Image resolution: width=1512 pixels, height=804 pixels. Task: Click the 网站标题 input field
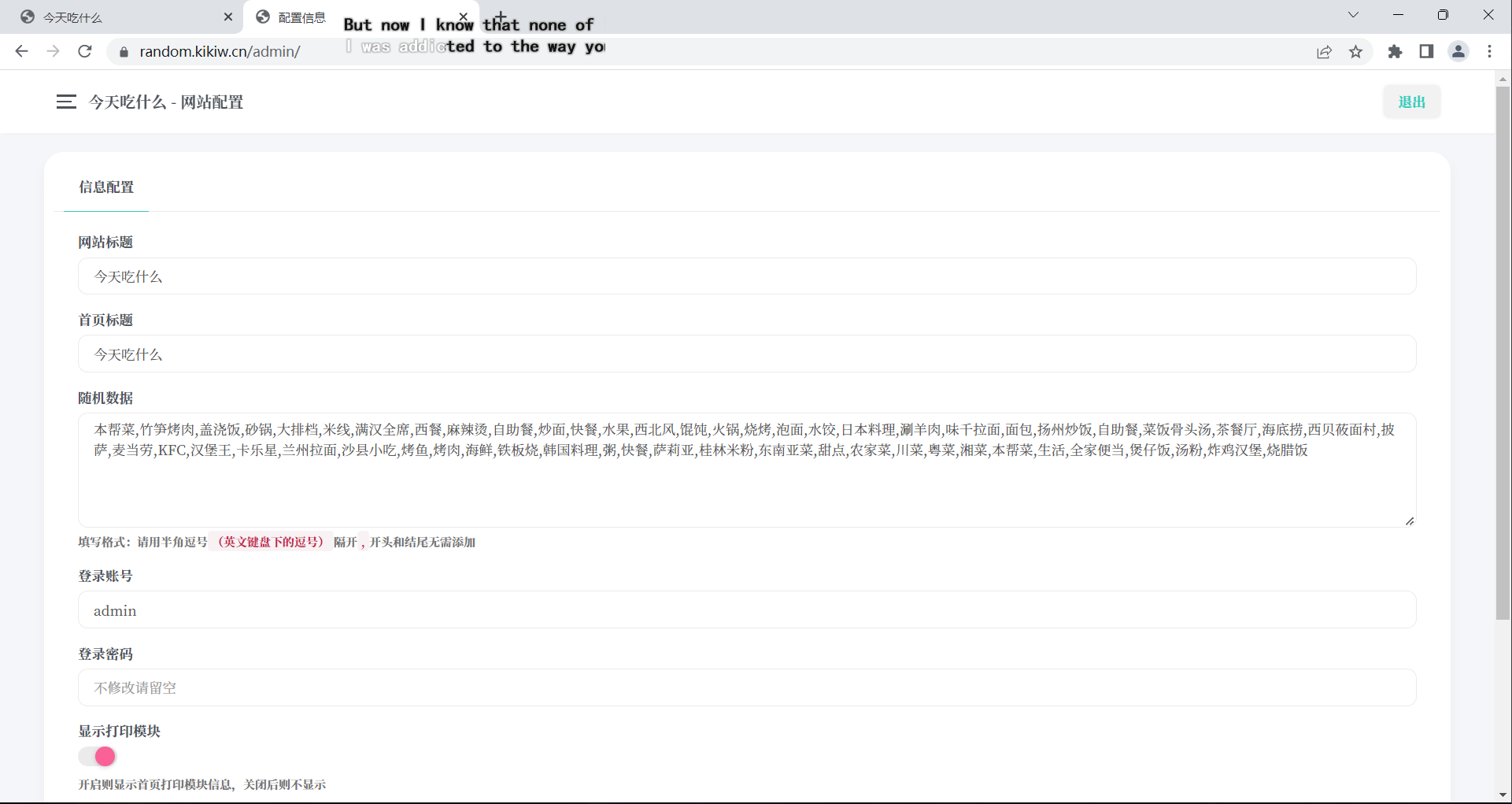746,276
